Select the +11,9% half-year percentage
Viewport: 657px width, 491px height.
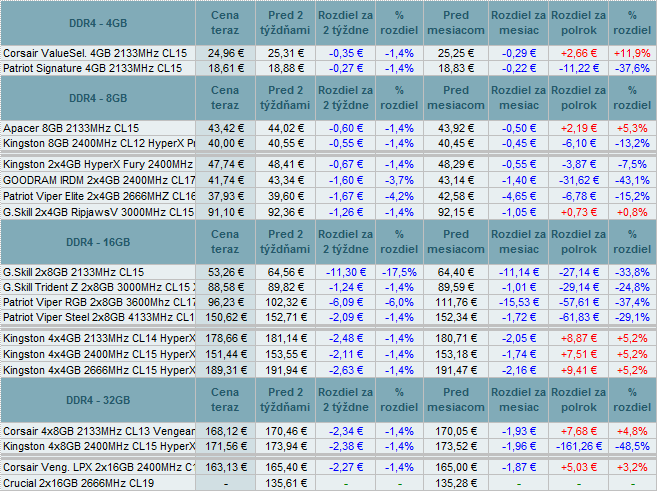tap(632, 53)
